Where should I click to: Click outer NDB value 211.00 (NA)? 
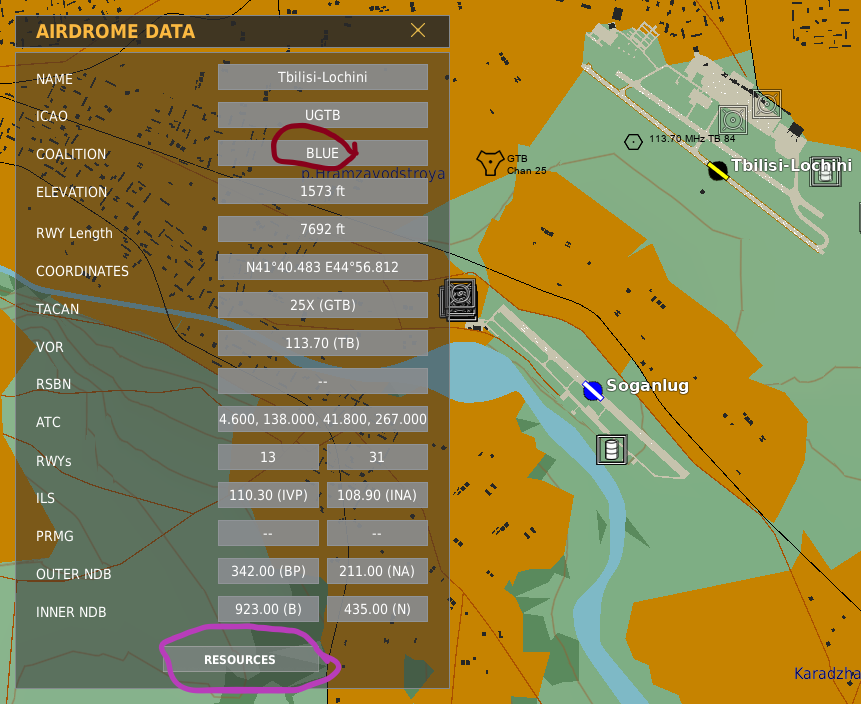[x=377, y=571]
